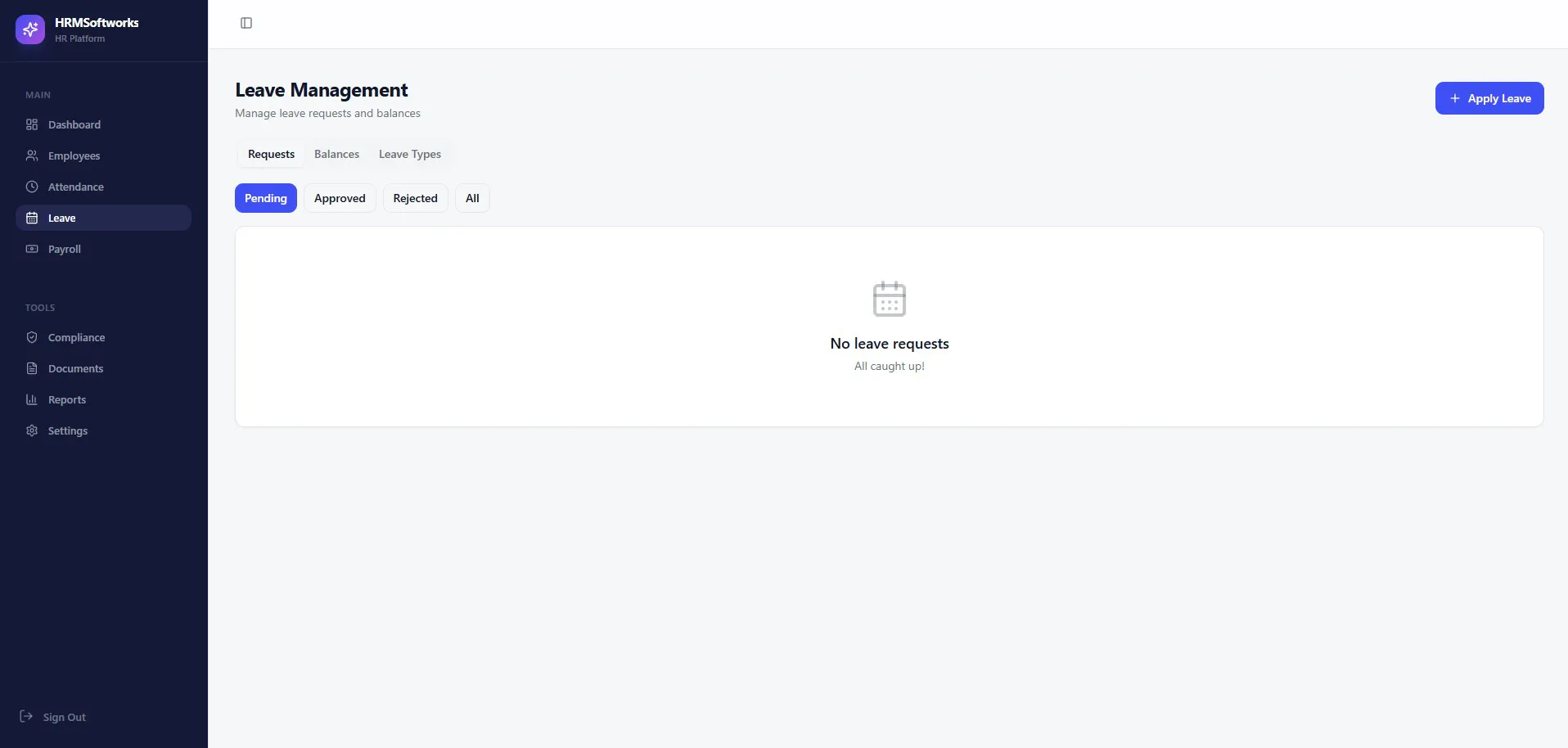Image resolution: width=1568 pixels, height=748 pixels.
Task: Switch to the Balances tab
Action: click(336, 154)
